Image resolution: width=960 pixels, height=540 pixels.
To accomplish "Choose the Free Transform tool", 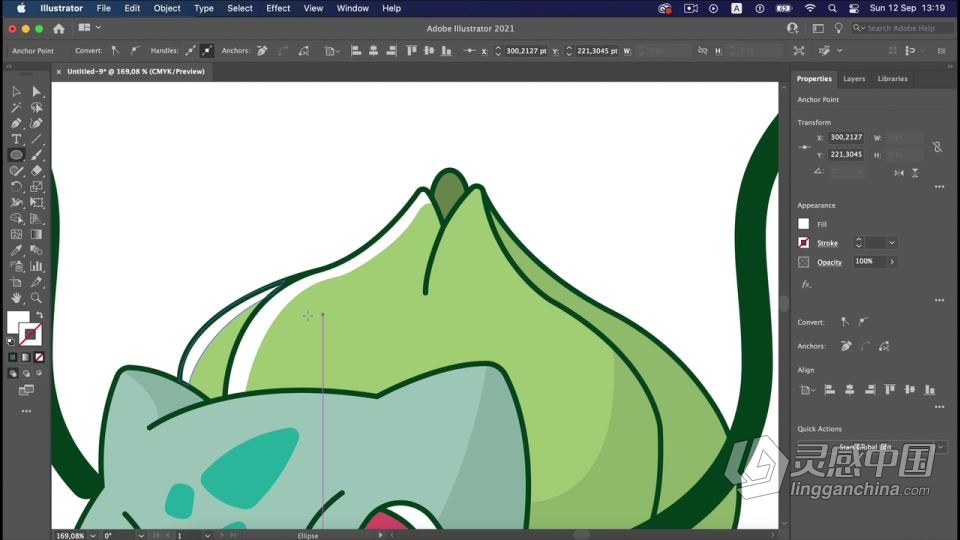I will 37,203.
